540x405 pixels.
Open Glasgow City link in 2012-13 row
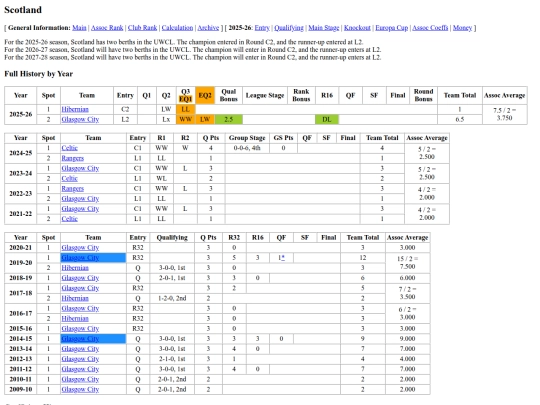pyautogui.click(x=80, y=359)
